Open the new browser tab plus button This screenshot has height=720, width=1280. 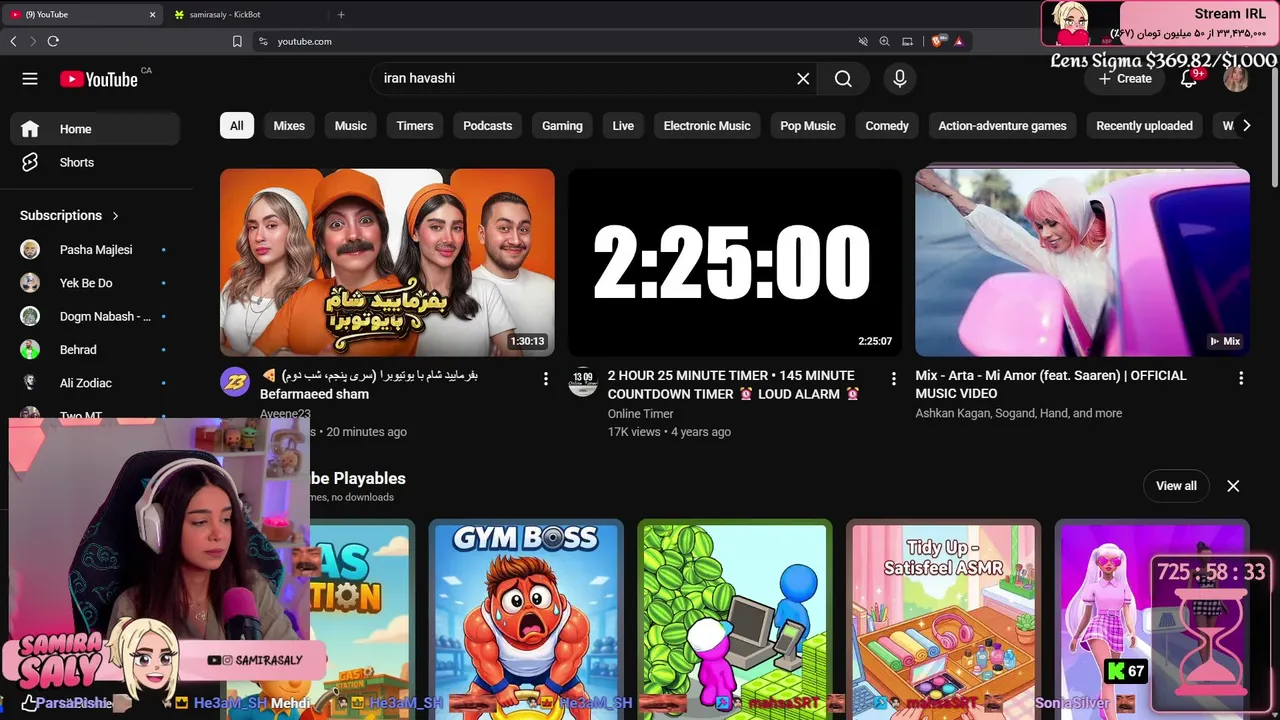(341, 15)
